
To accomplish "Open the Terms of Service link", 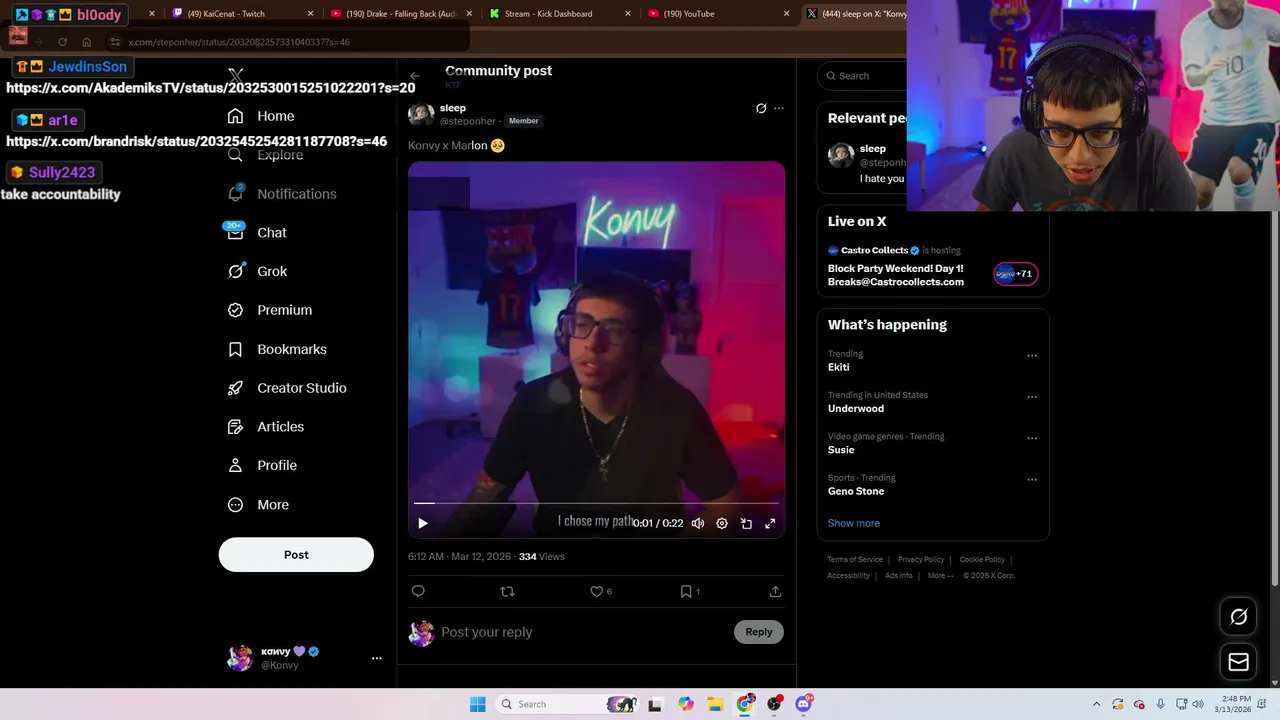I will point(855,560).
